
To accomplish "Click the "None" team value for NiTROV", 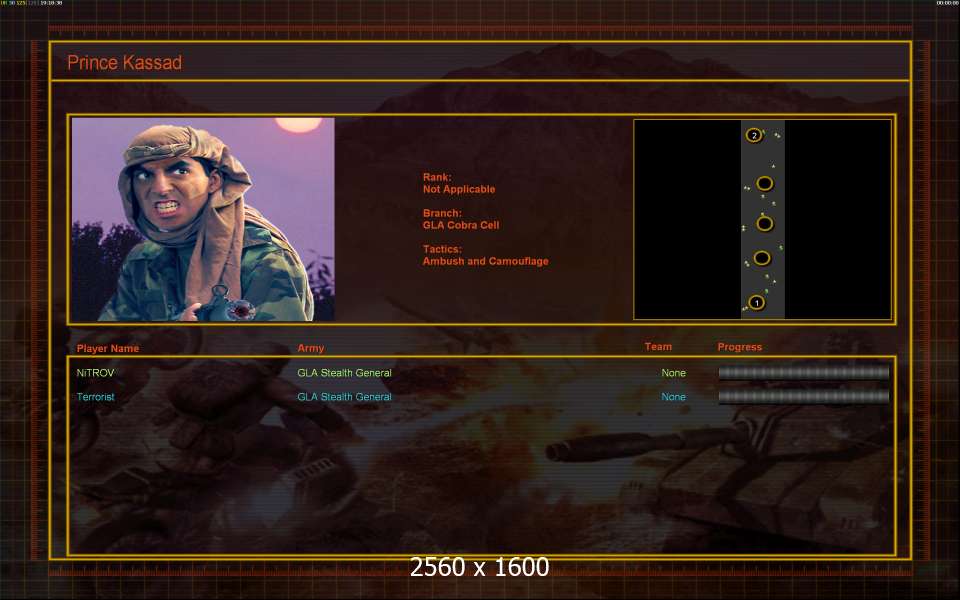I will click(673, 373).
